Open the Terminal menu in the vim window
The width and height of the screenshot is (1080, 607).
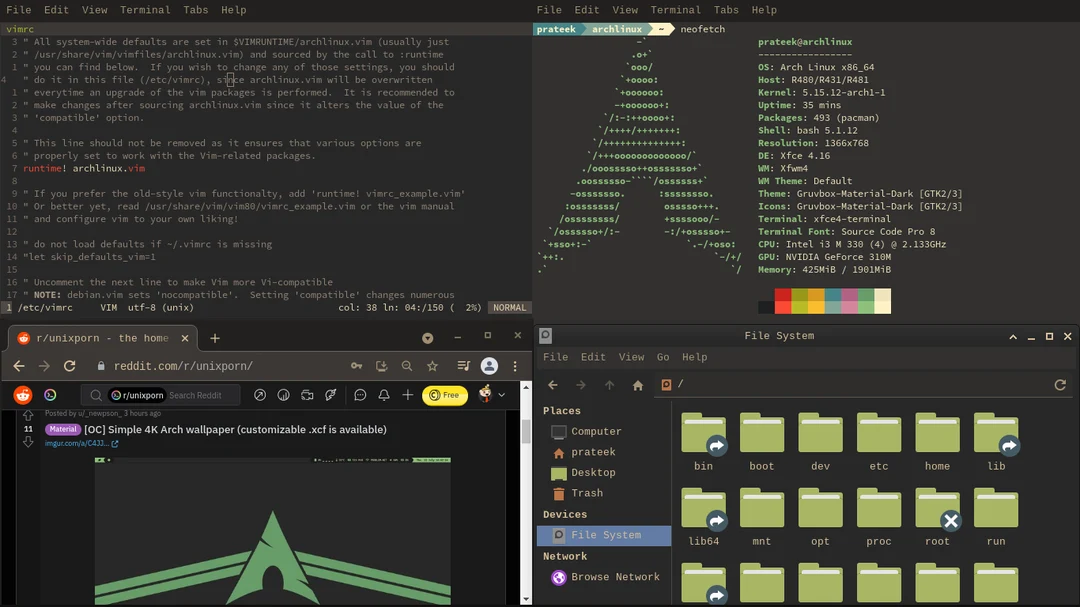pyautogui.click(x=145, y=9)
